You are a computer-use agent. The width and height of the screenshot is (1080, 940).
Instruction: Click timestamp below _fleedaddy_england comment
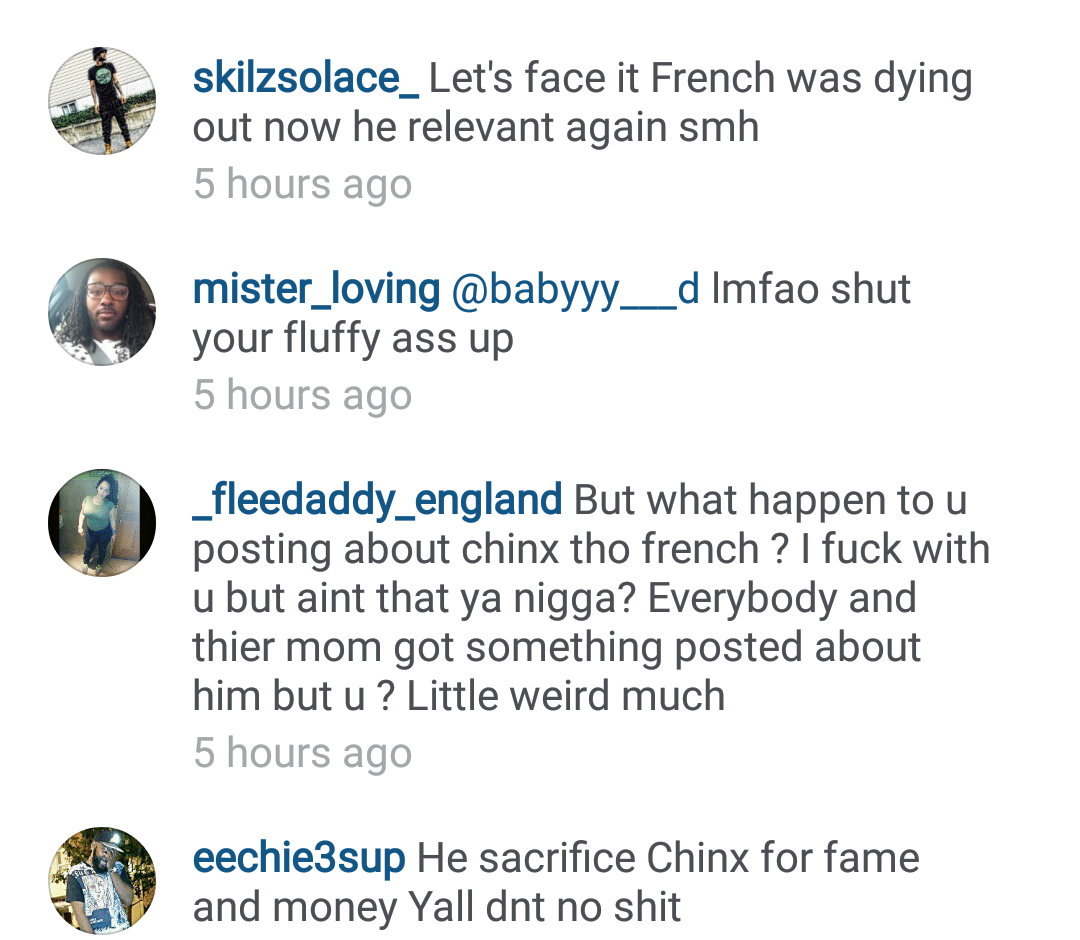pyautogui.click(x=302, y=753)
